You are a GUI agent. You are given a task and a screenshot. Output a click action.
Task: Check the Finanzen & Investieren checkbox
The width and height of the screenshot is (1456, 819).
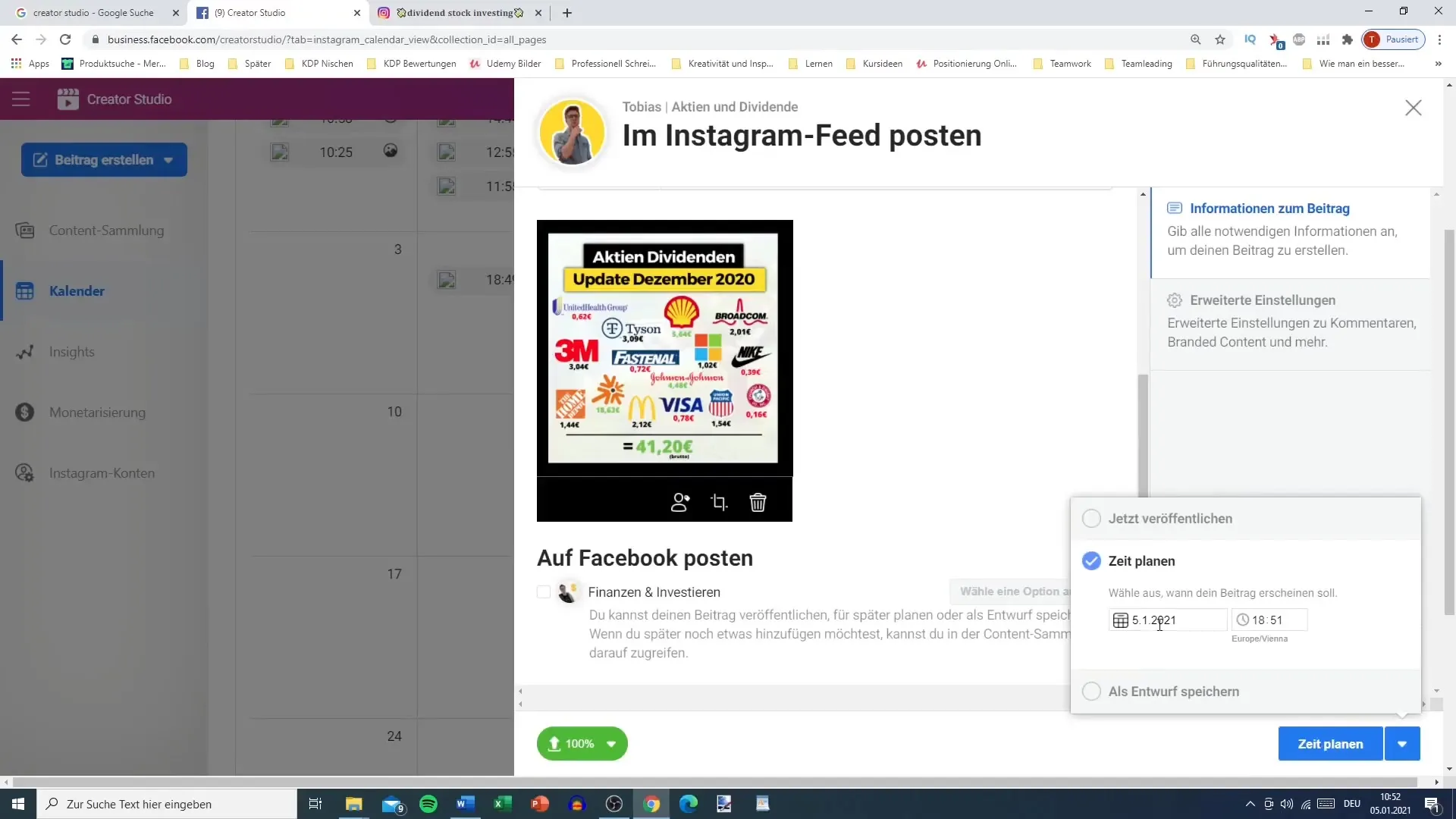544,592
